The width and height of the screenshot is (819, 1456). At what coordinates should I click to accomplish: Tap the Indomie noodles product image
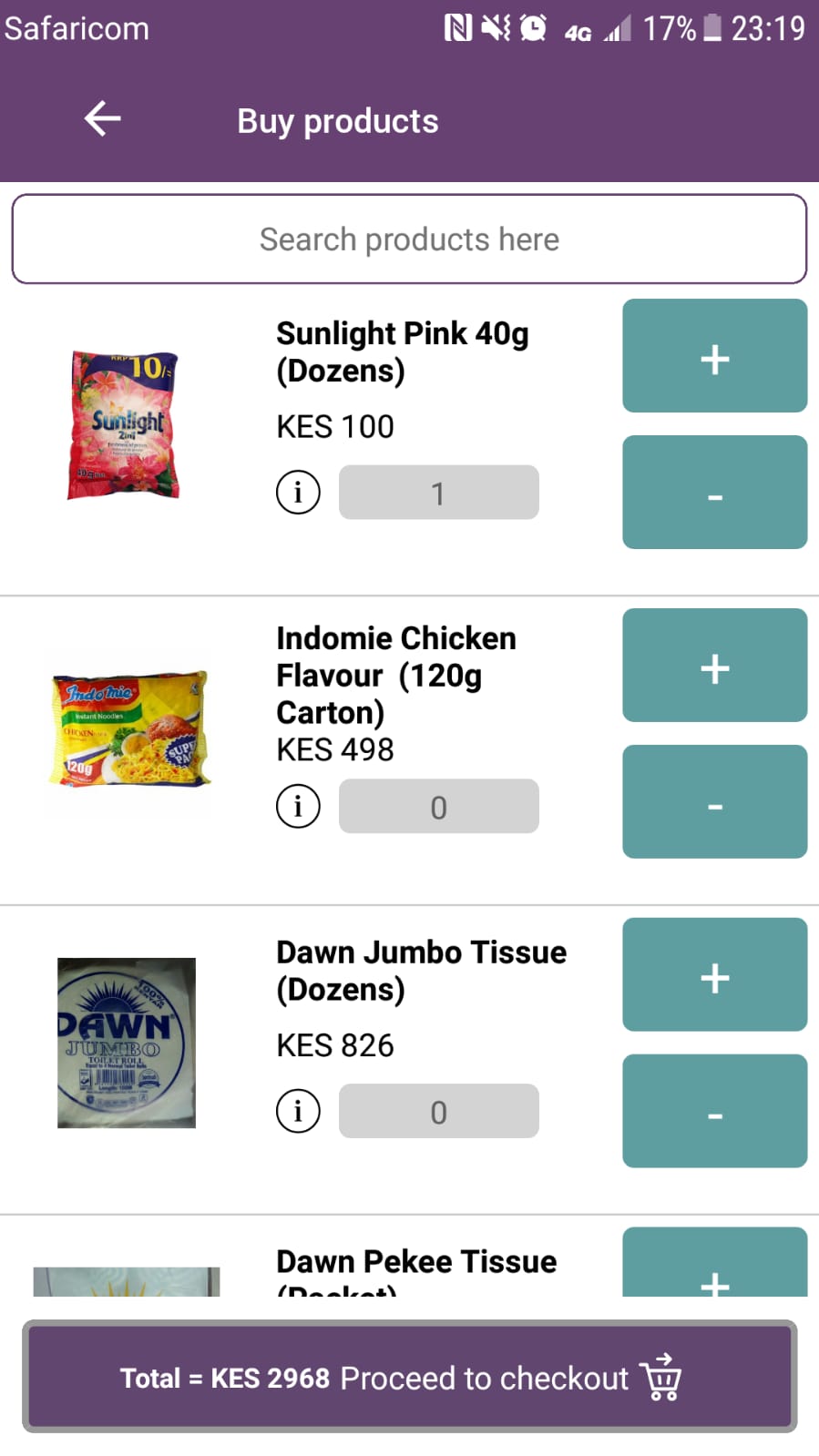tap(128, 730)
